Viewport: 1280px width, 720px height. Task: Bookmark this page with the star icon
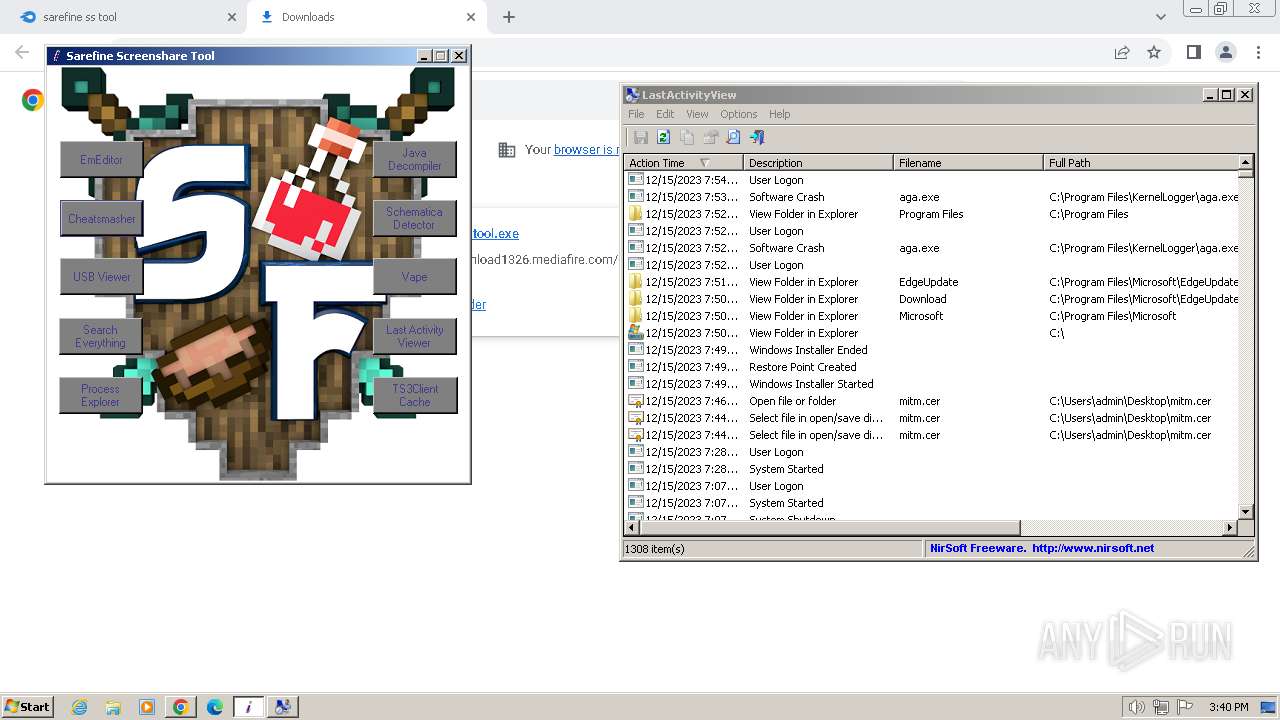click(x=1154, y=53)
